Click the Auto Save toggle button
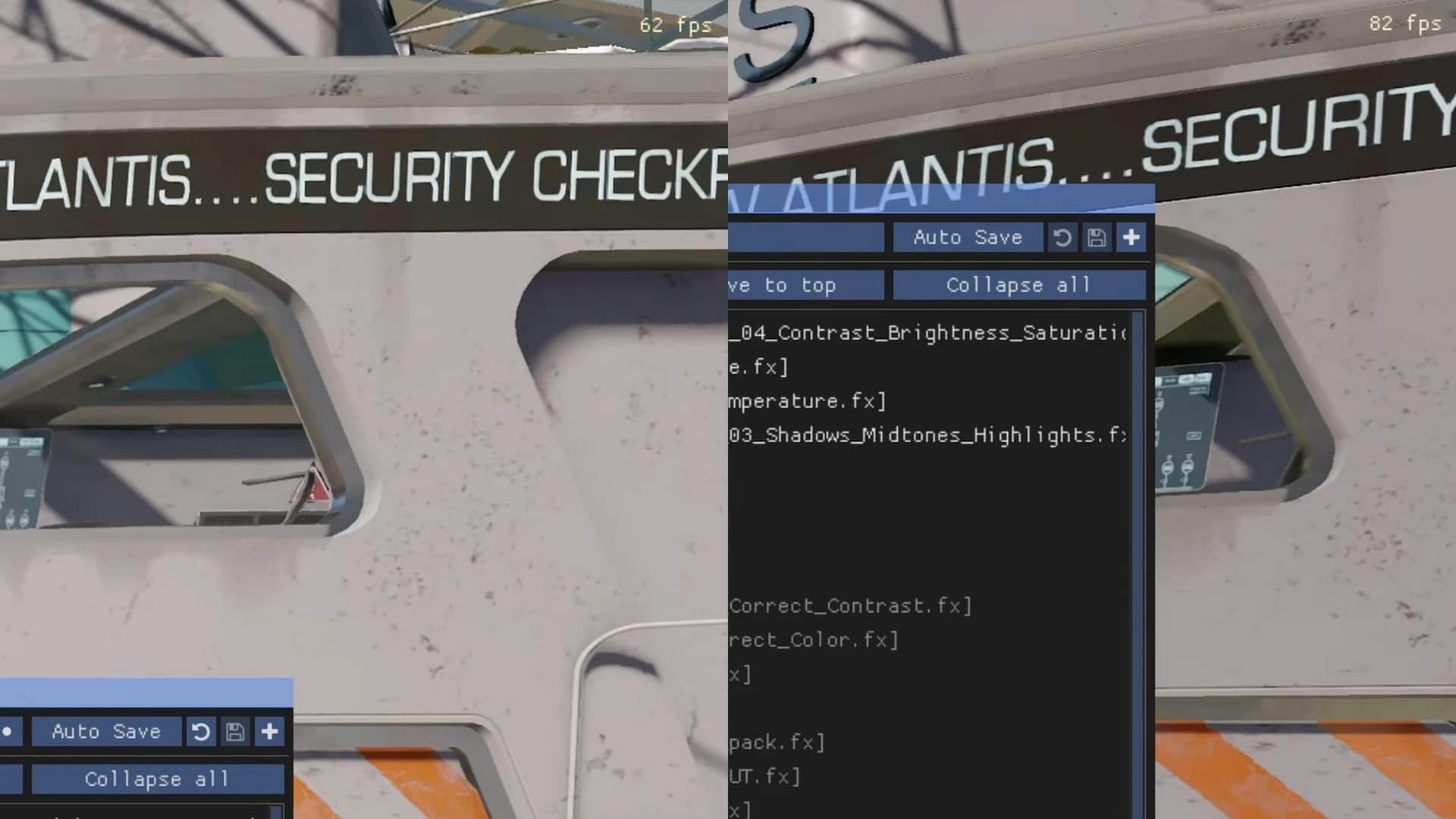The image size is (1456, 819). point(967,237)
